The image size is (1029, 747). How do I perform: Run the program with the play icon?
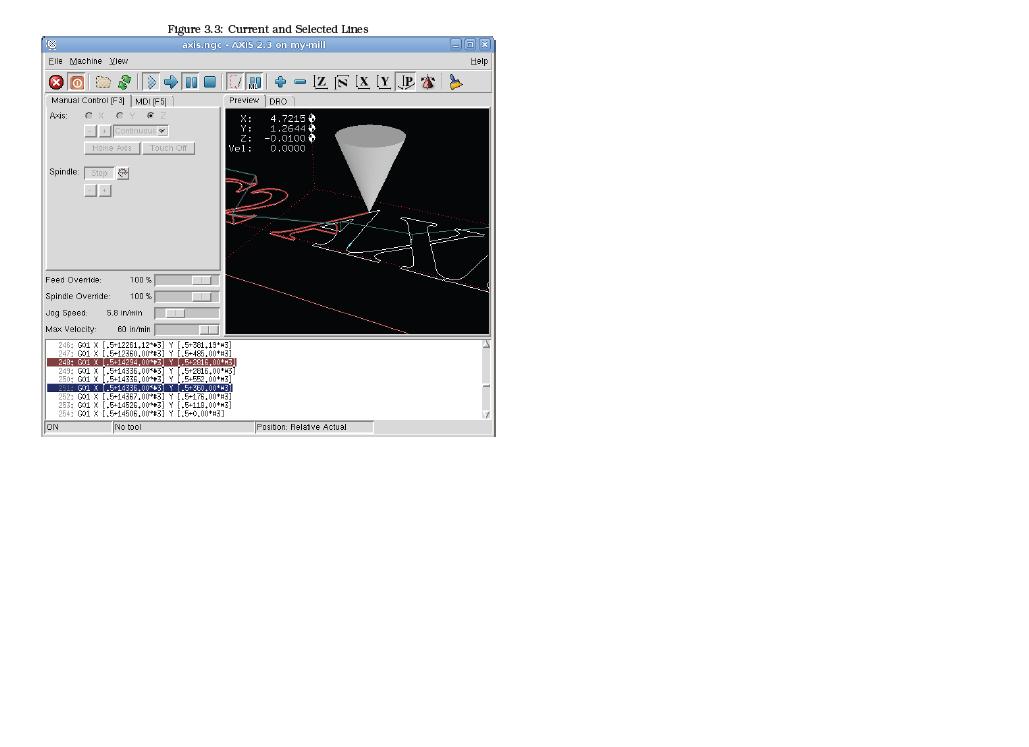pyautogui.click(x=150, y=82)
